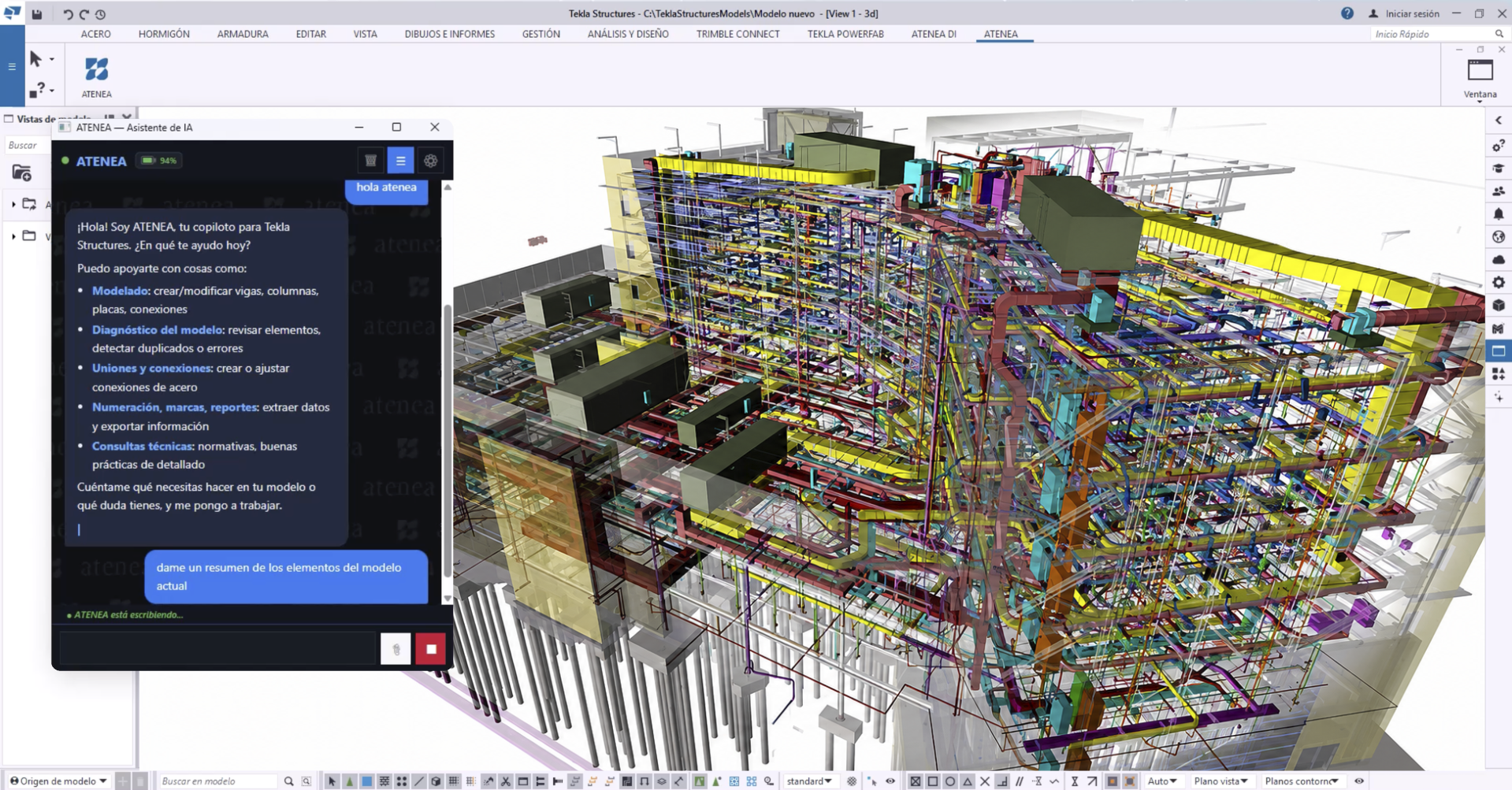Open the Origen de modelo dropdown
This screenshot has width=1512, height=790.
(x=58, y=781)
